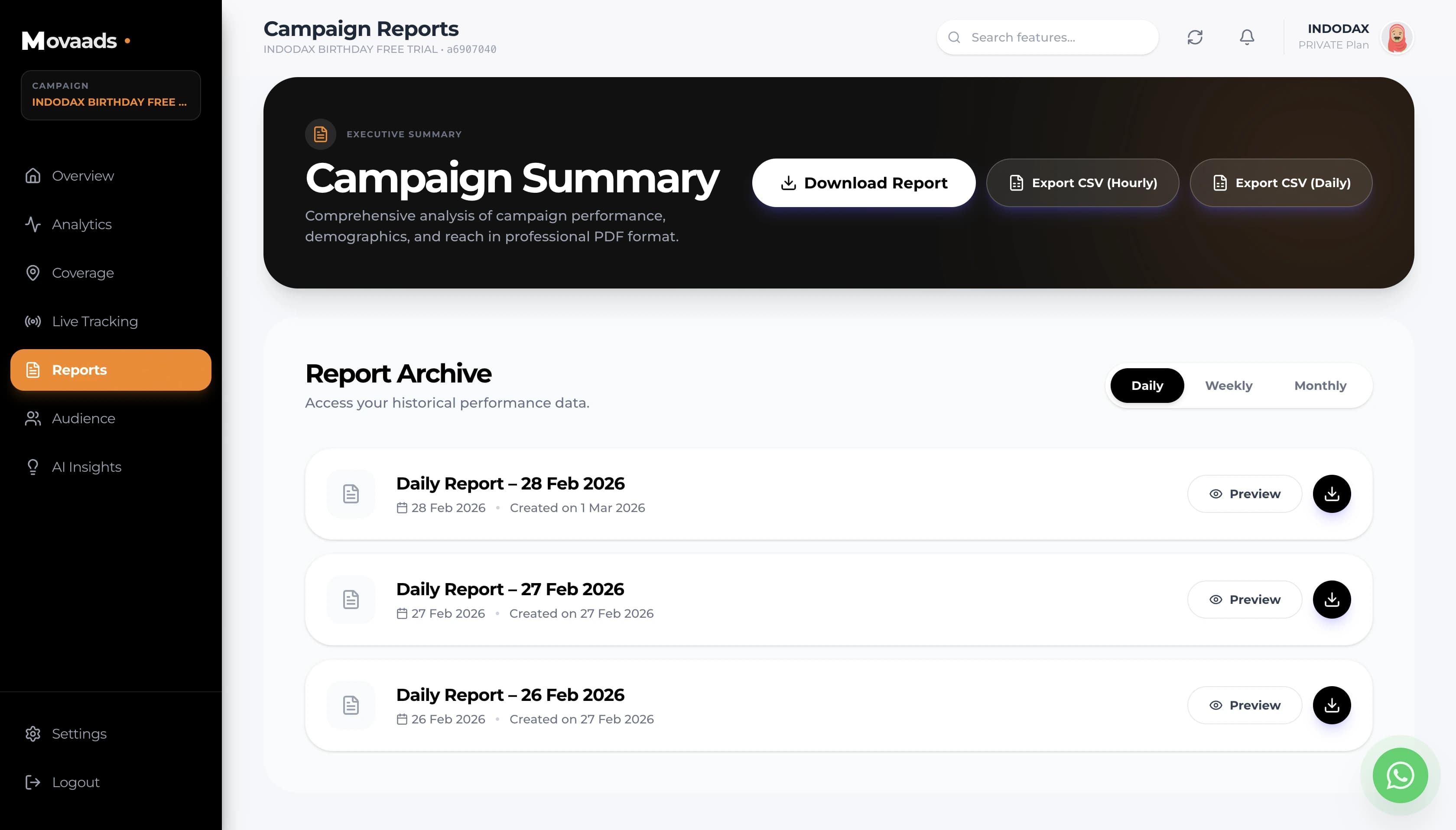Select Live Tracking from the sidebar
This screenshot has height=830, width=1456.
94,321
